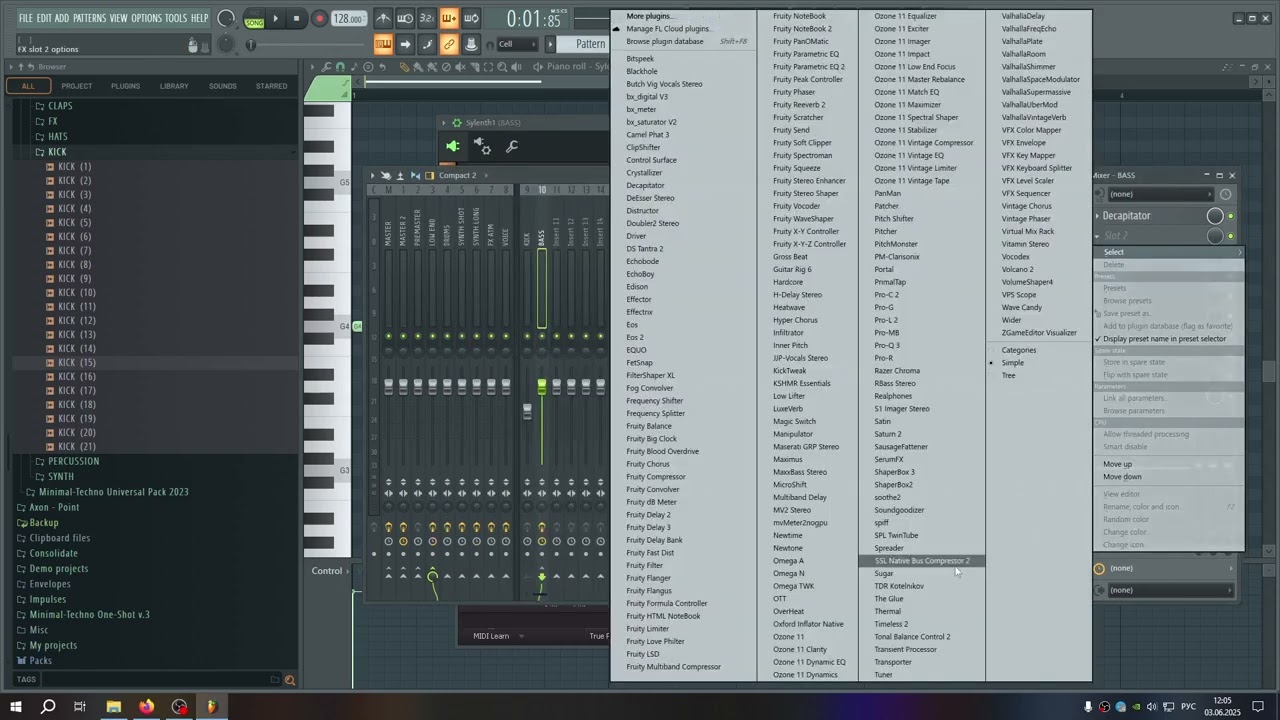
Task: Select piano roll magnet snap icon
Action: tap(340, 67)
